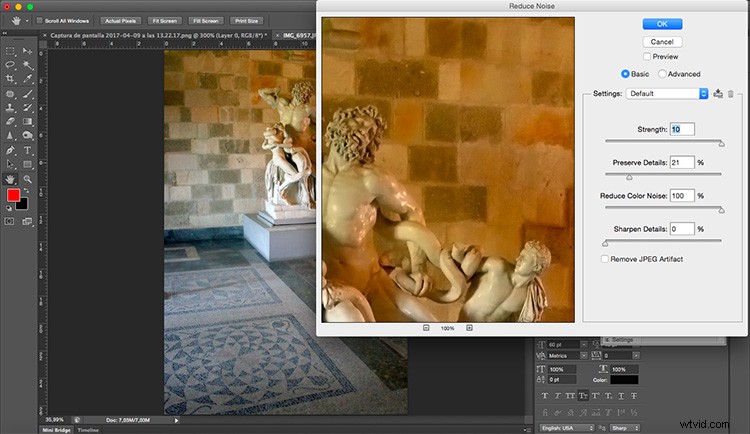Toggle Quick Mask mode
The width and height of the screenshot is (750, 434).
tap(10, 222)
